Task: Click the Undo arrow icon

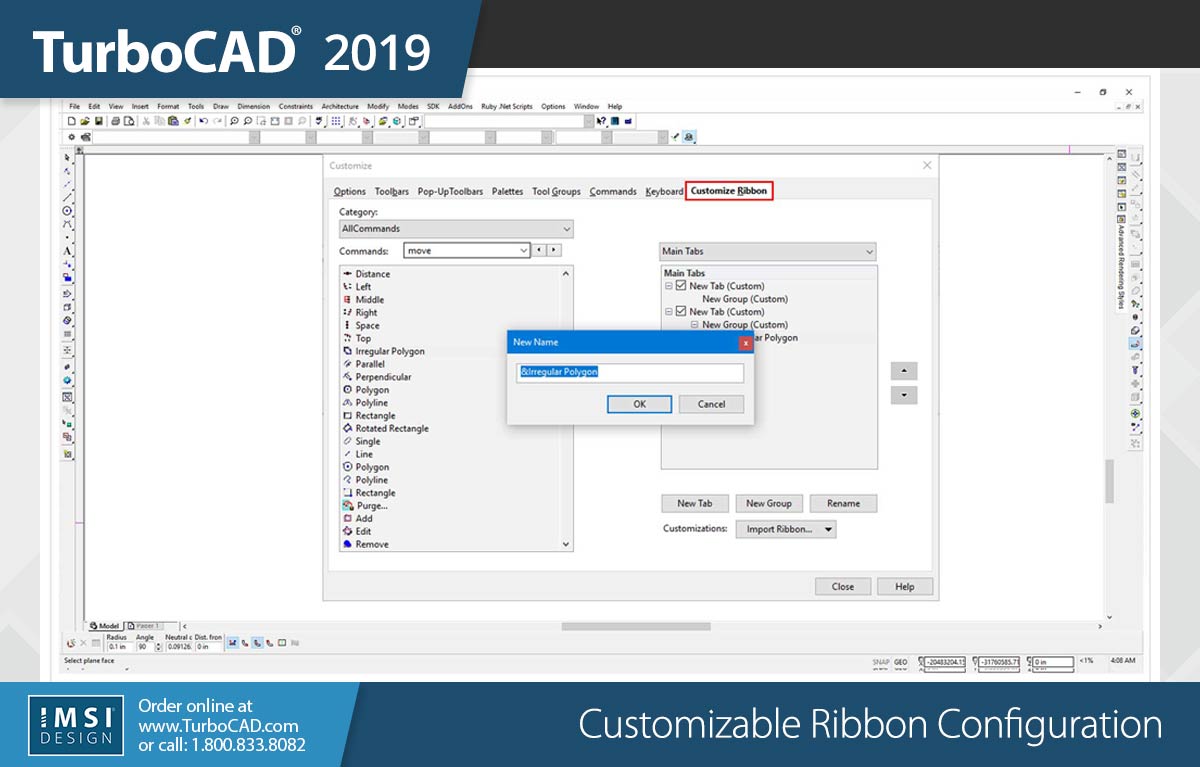Action: pos(203,121)
